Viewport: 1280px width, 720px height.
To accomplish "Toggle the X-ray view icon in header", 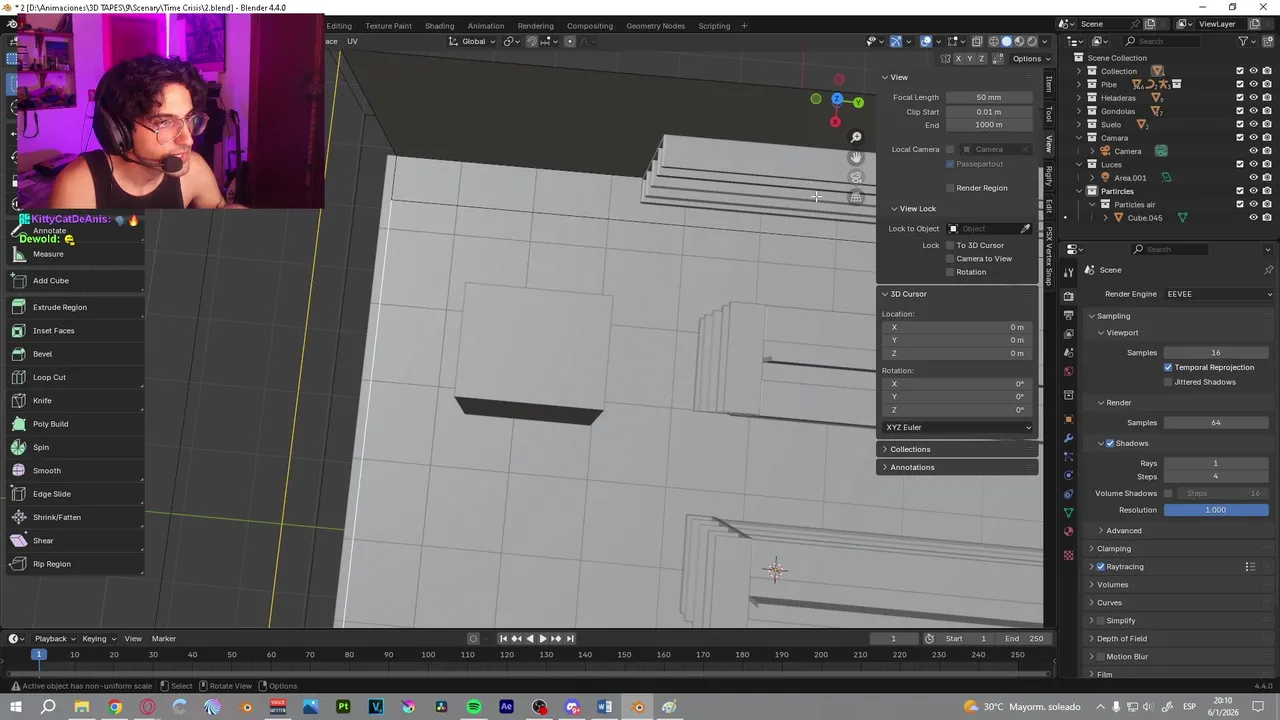I will [x=977, y=41].
